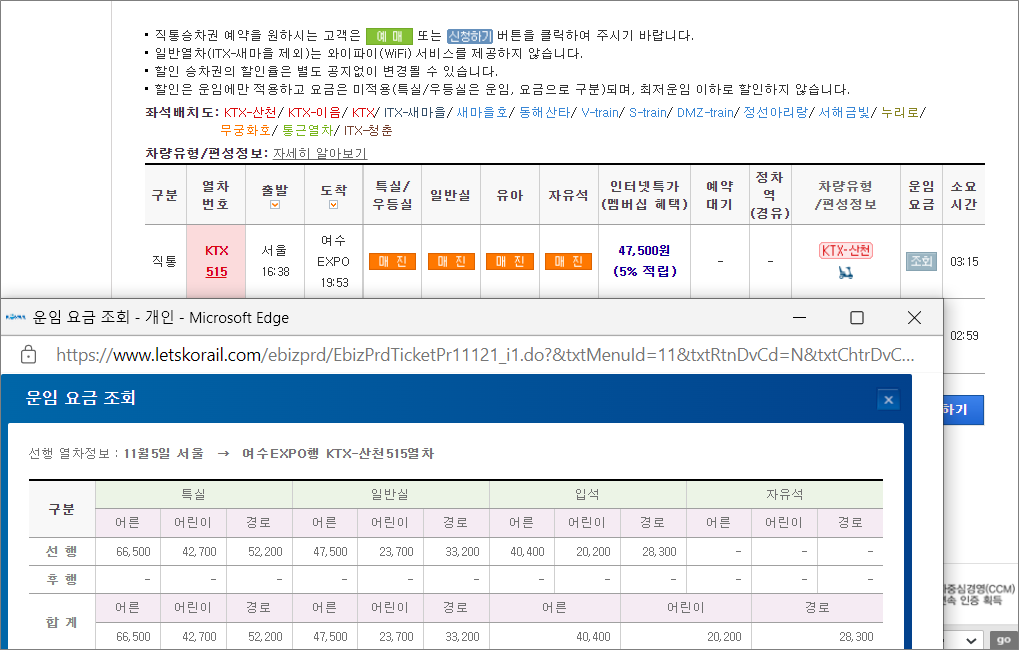This screenshot has height=650, width=1019.
Task: Open the KTX 515 train number link
Action: point(216,261)
